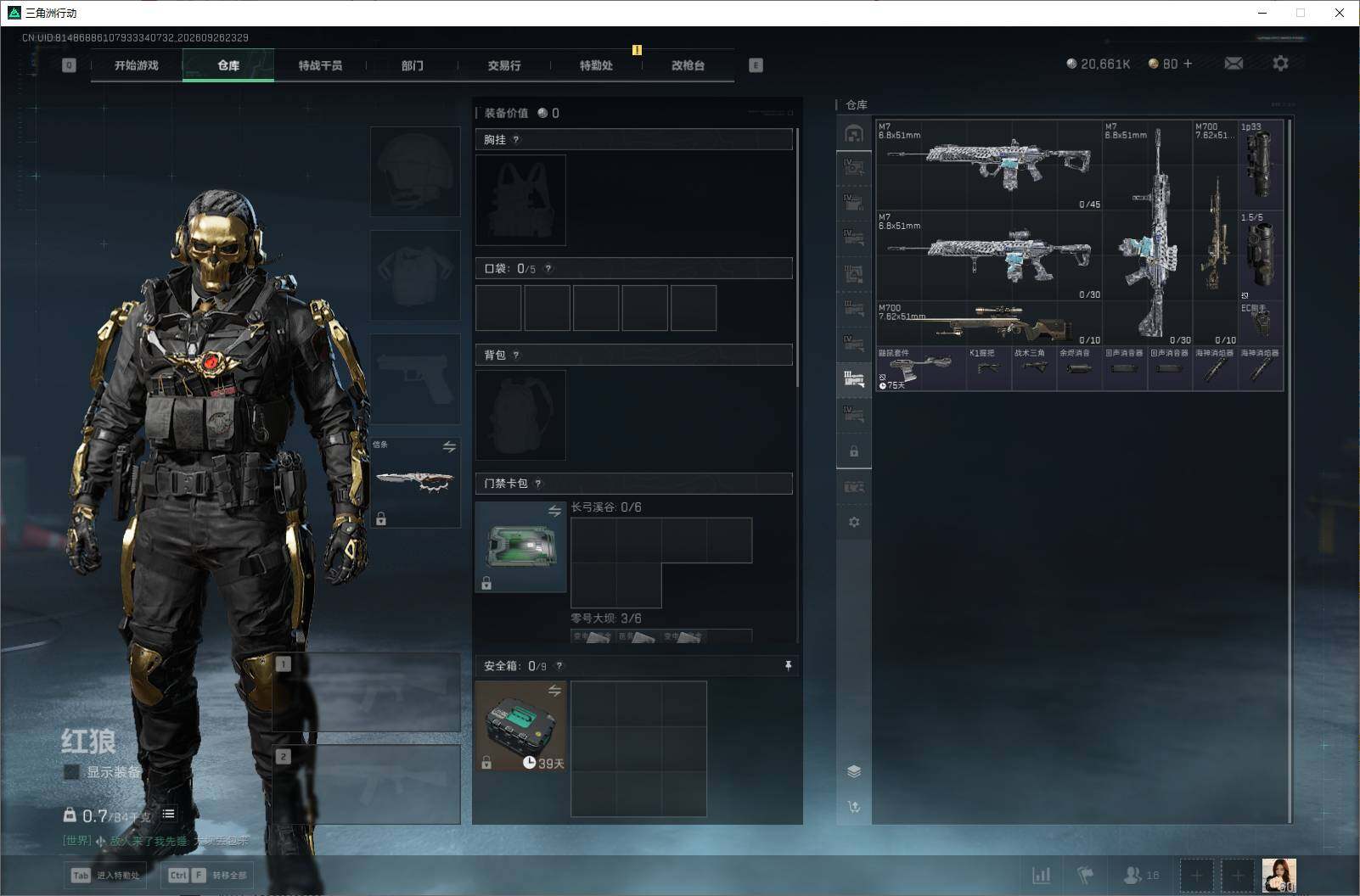Switch to the 特战干员 tab
Image resolution: width=1360 pixels, height=896 pixels.
pyautogui.click(x=320, y=65)
